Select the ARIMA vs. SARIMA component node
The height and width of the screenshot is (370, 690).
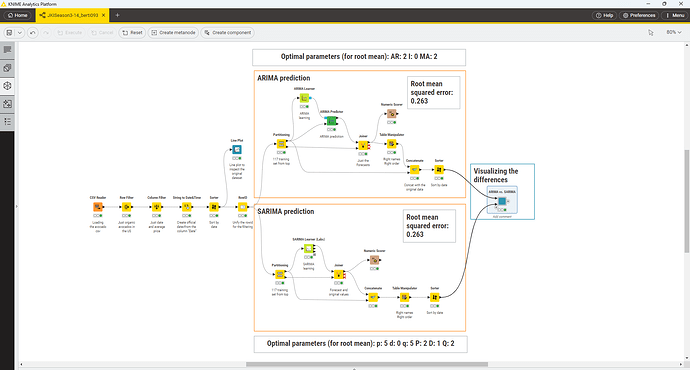pyautogui.click(x=502, y=201)
